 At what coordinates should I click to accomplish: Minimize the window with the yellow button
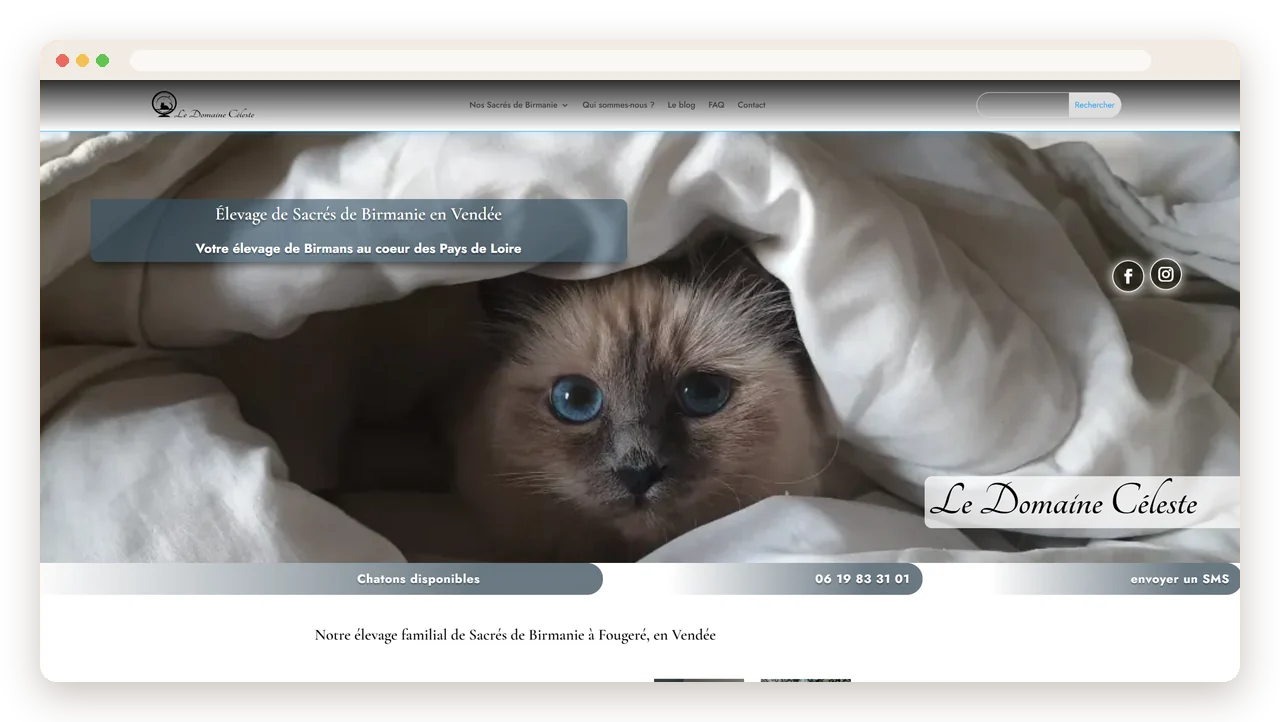[82, 61]
